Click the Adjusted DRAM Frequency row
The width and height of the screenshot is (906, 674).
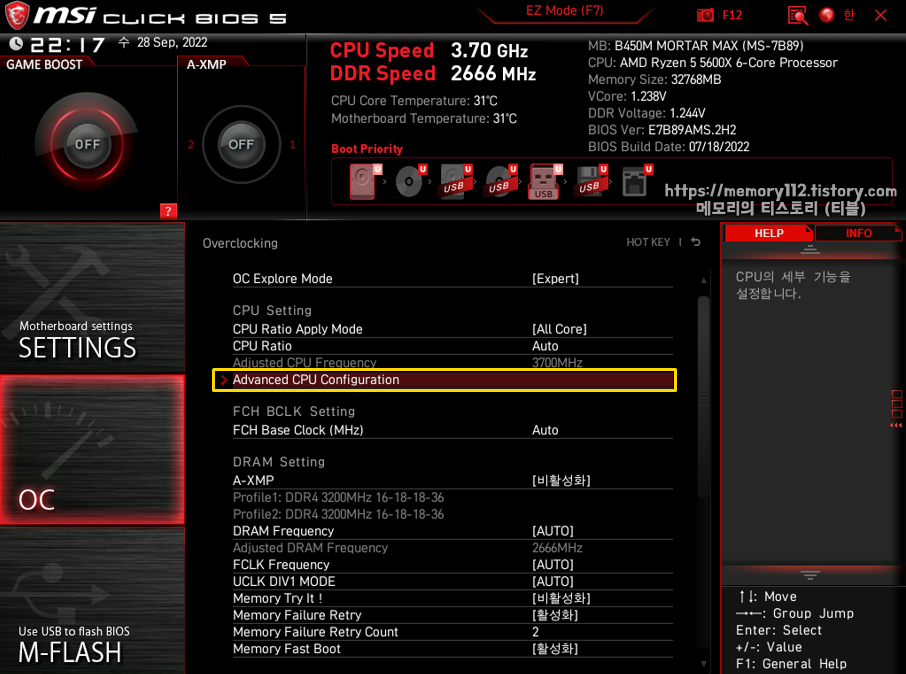tap(452, 547)
